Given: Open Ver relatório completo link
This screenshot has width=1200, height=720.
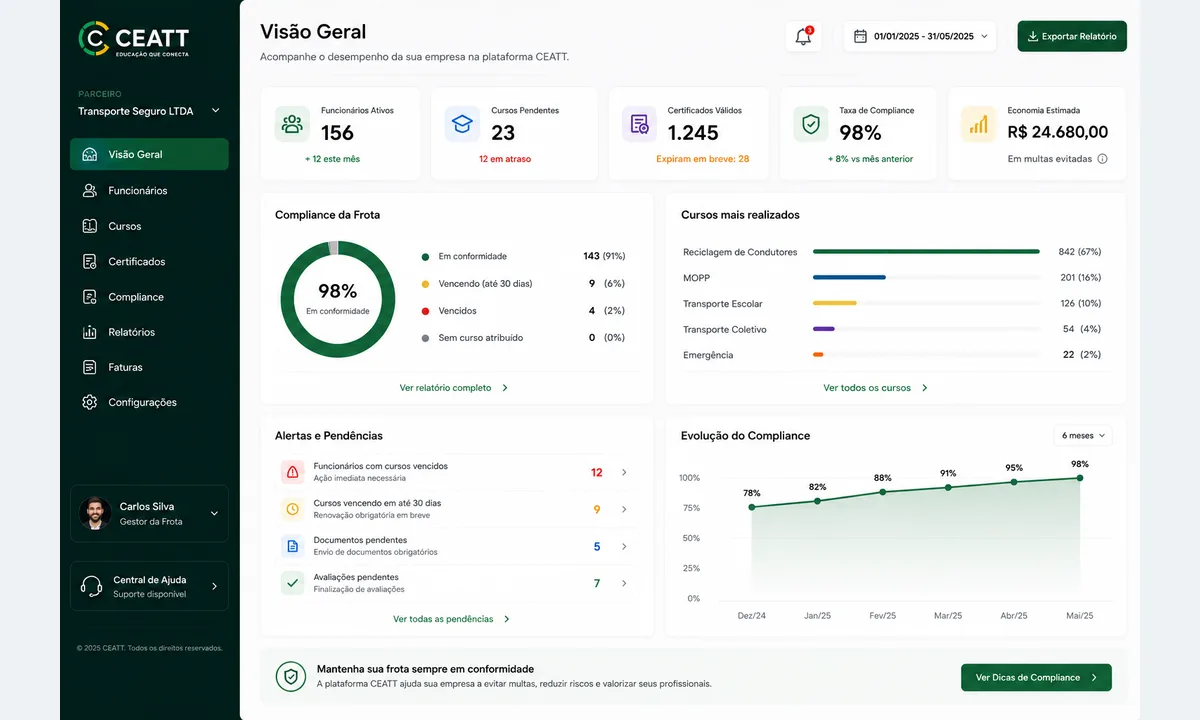Looking at the screenshot, I should coord(454,387).
